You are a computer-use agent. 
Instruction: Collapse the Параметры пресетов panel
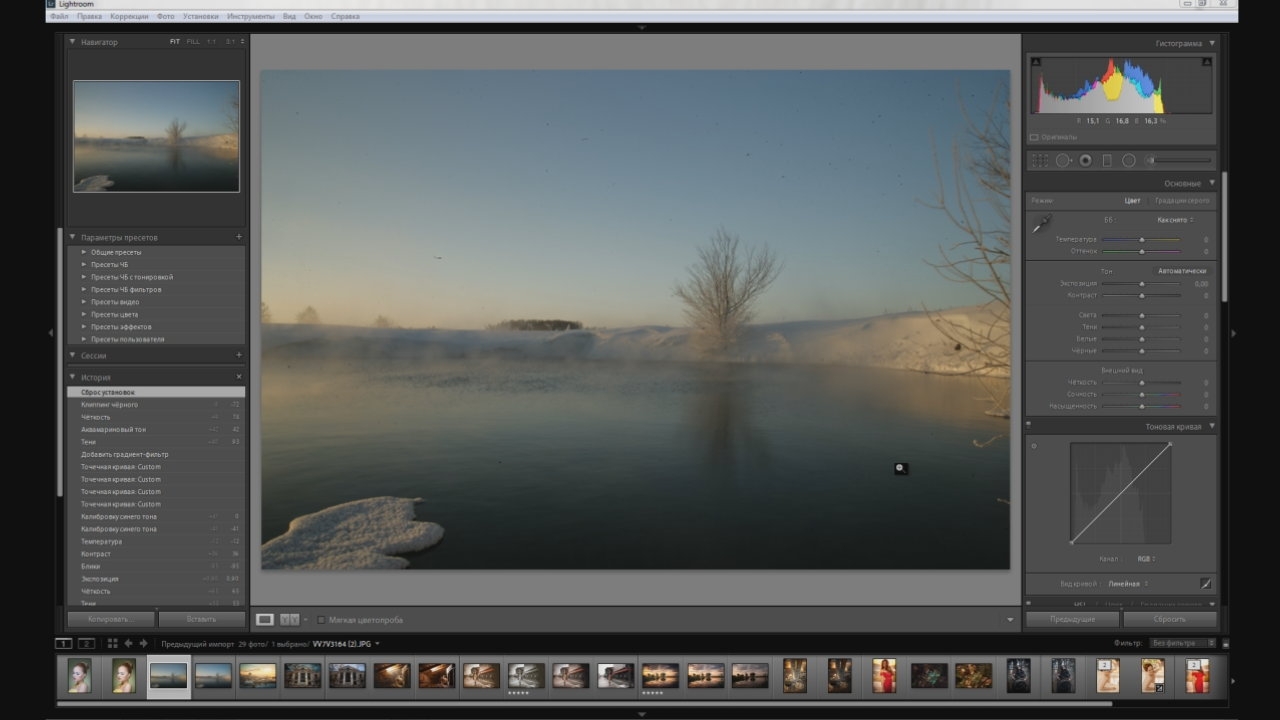pyautogui.click(x=73, y=237)
